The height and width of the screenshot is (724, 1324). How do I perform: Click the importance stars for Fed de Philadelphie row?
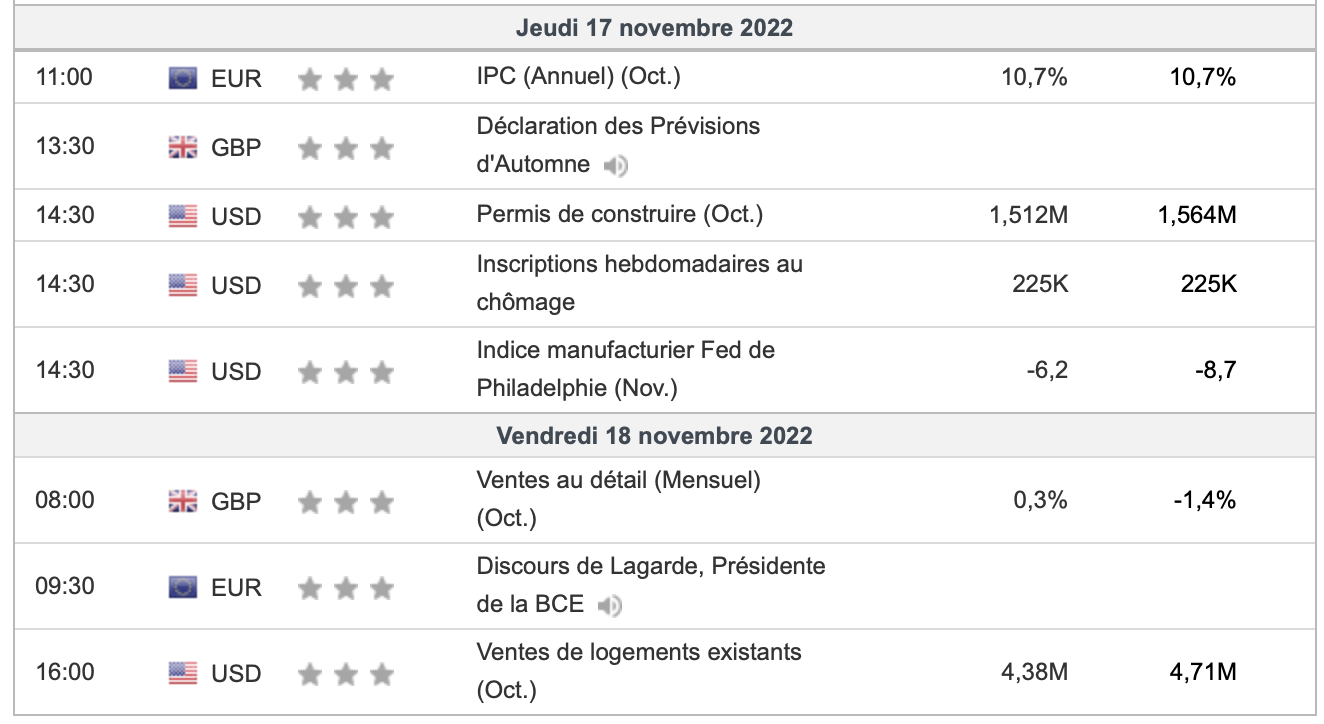pyautogui.click(x=345, y=372)
